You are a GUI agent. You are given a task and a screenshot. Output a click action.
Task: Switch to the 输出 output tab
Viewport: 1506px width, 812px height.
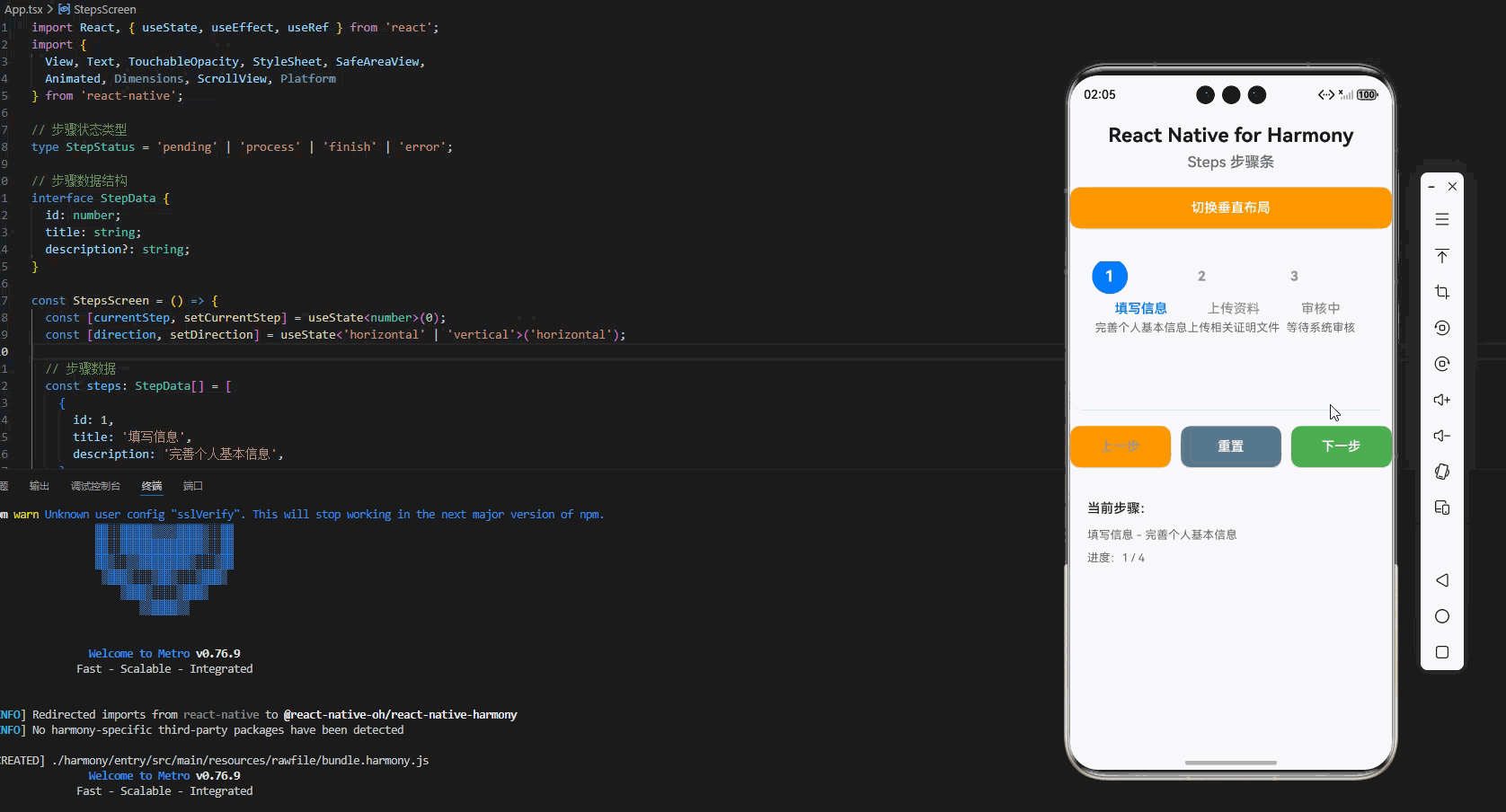(x=40, y=486)
